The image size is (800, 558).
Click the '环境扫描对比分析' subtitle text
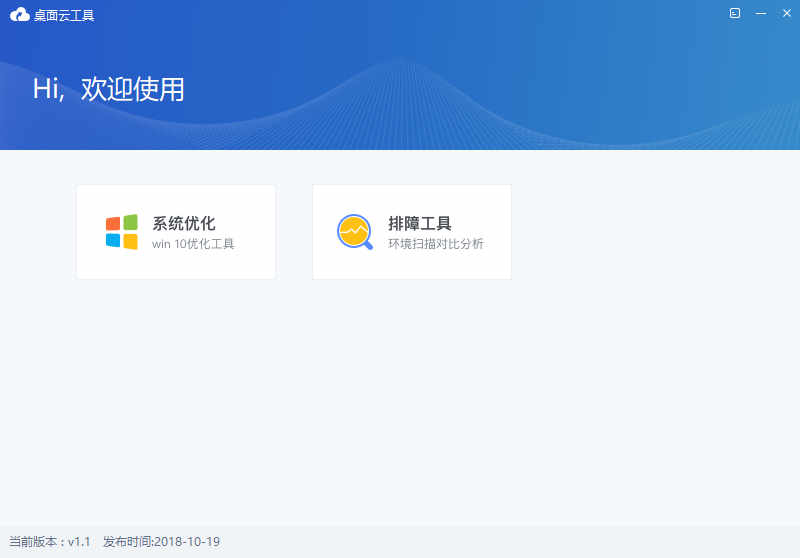[x=435, y=244]
